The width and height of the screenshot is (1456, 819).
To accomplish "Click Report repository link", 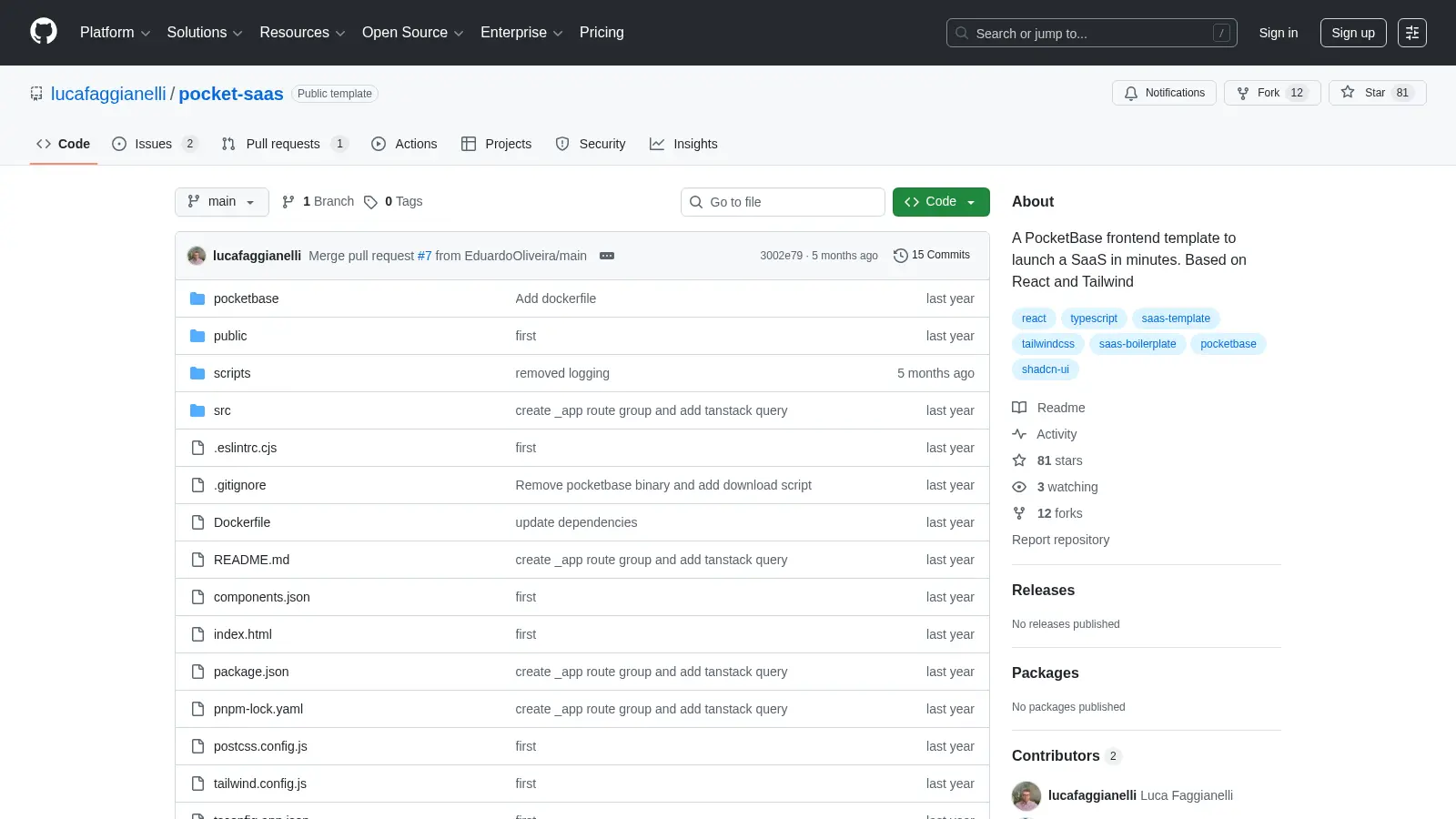I will point(1060,540).
